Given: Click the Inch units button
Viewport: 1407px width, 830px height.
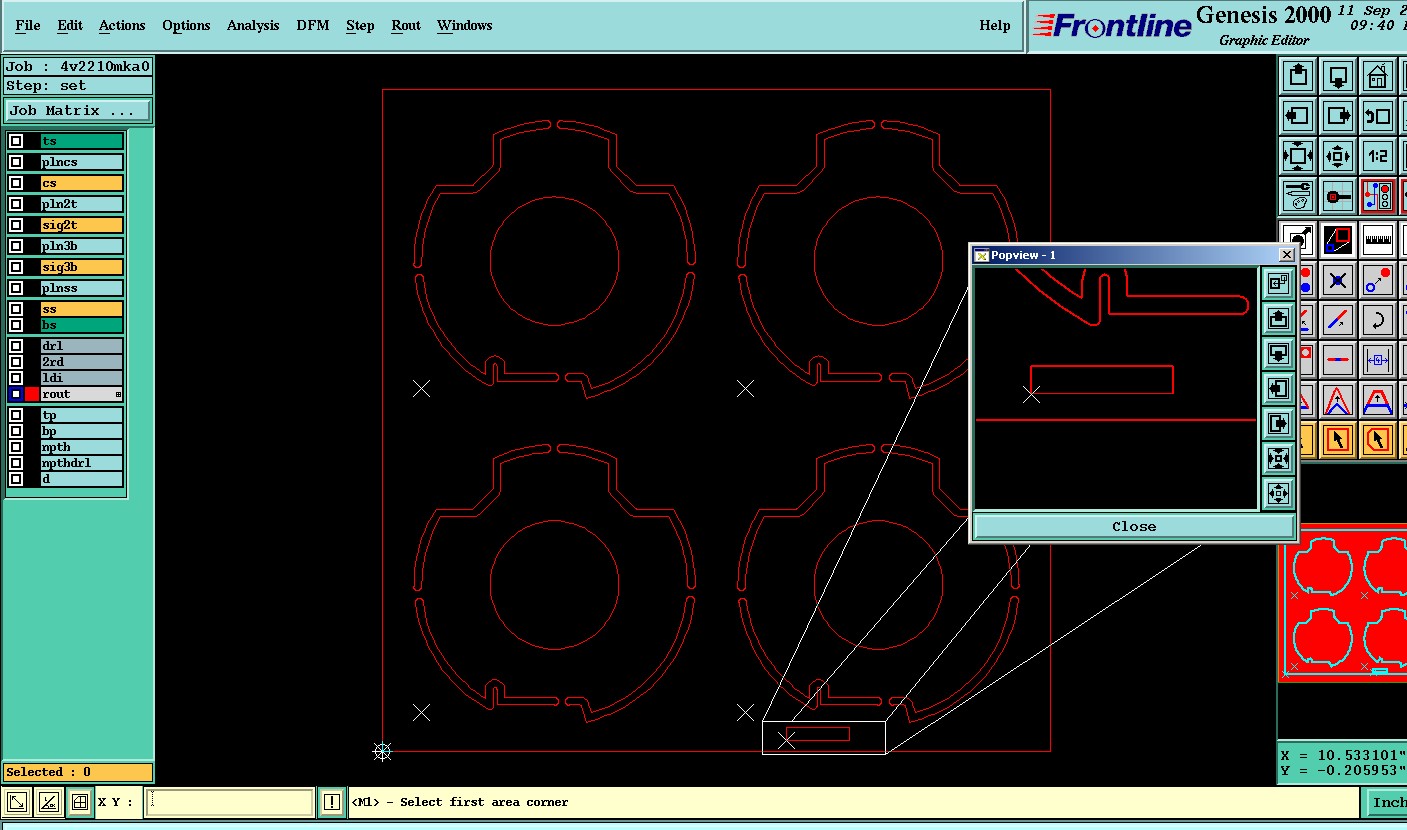Looking at the screenshot, I should point(1386,802).
